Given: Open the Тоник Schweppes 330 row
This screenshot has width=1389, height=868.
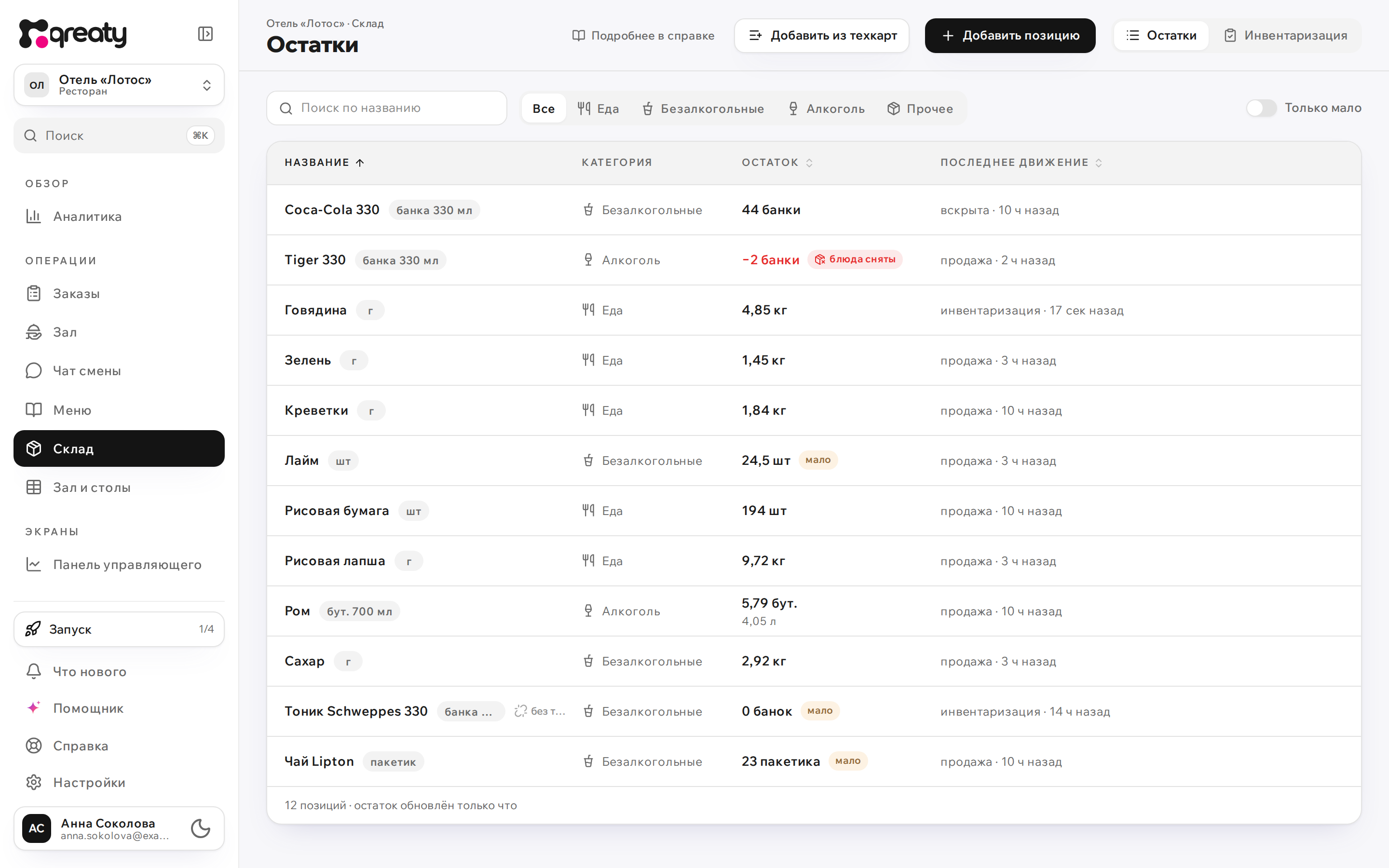Looking at the screenshot, I should [814, 711].
